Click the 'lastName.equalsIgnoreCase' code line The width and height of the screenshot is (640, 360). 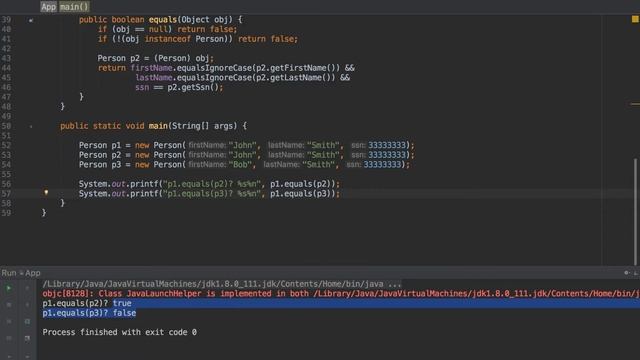pos(242,78)
